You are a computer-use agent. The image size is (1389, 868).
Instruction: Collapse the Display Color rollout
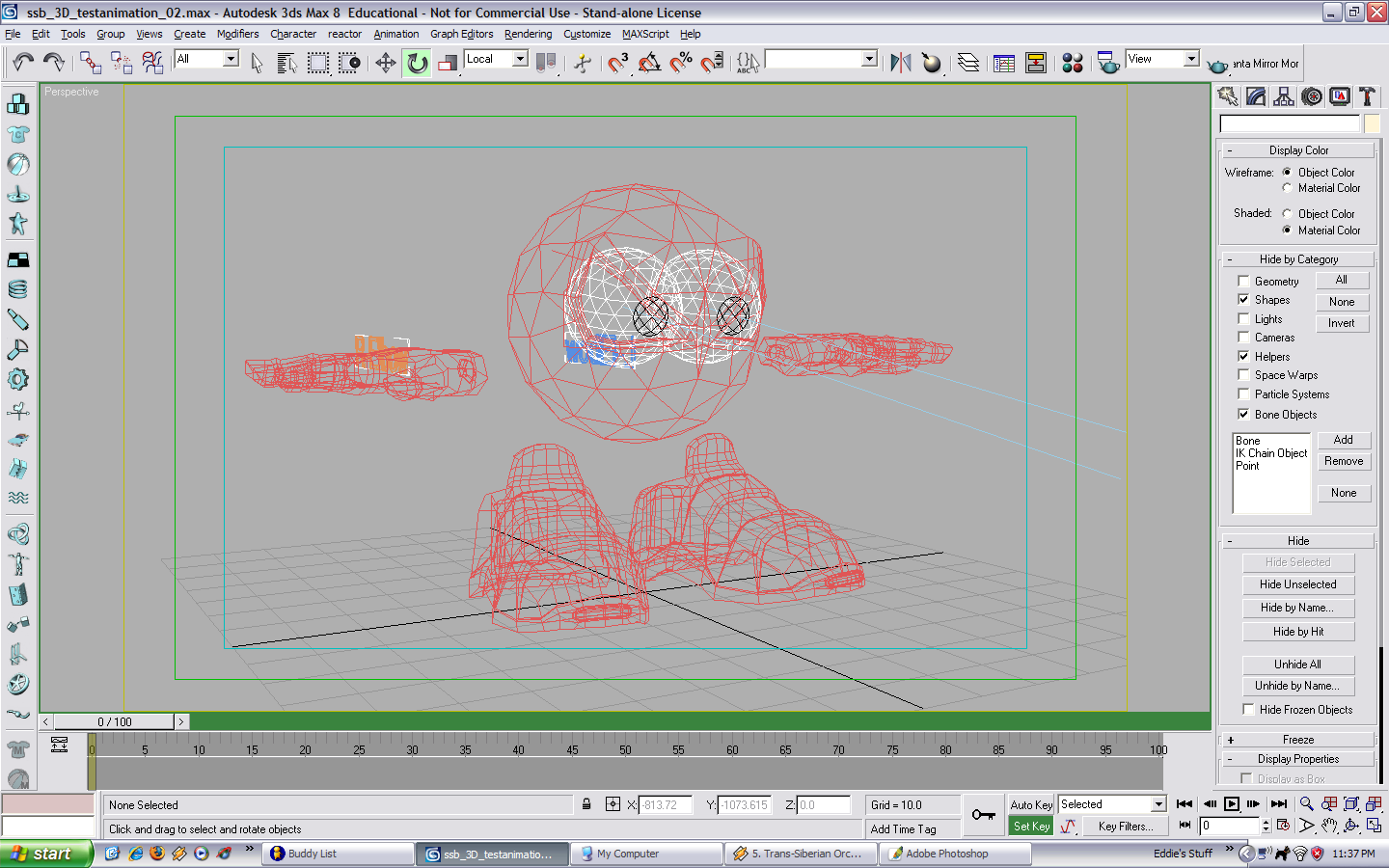pyautogui.click(x=1298, y=150)
